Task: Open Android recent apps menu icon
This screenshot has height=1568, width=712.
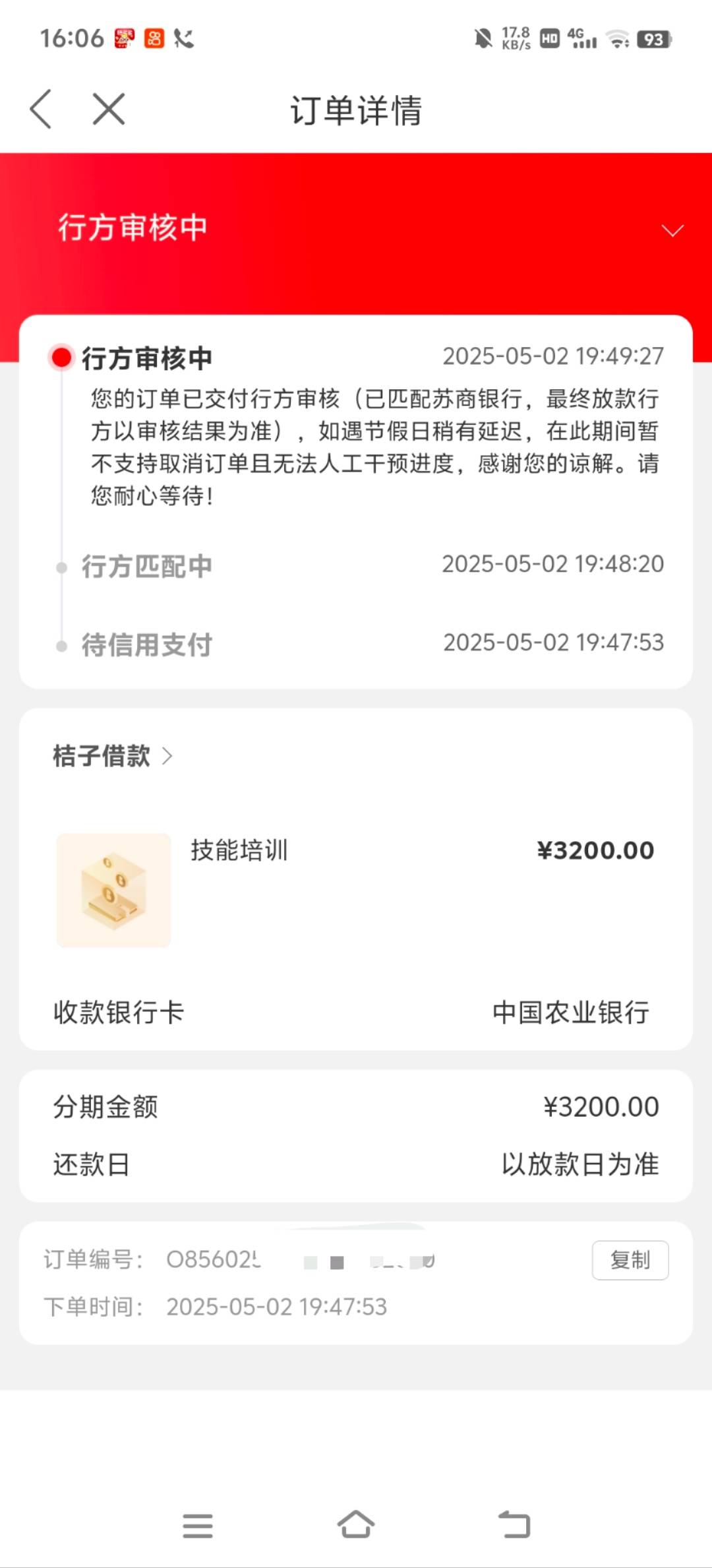Action: [198, 1526]
